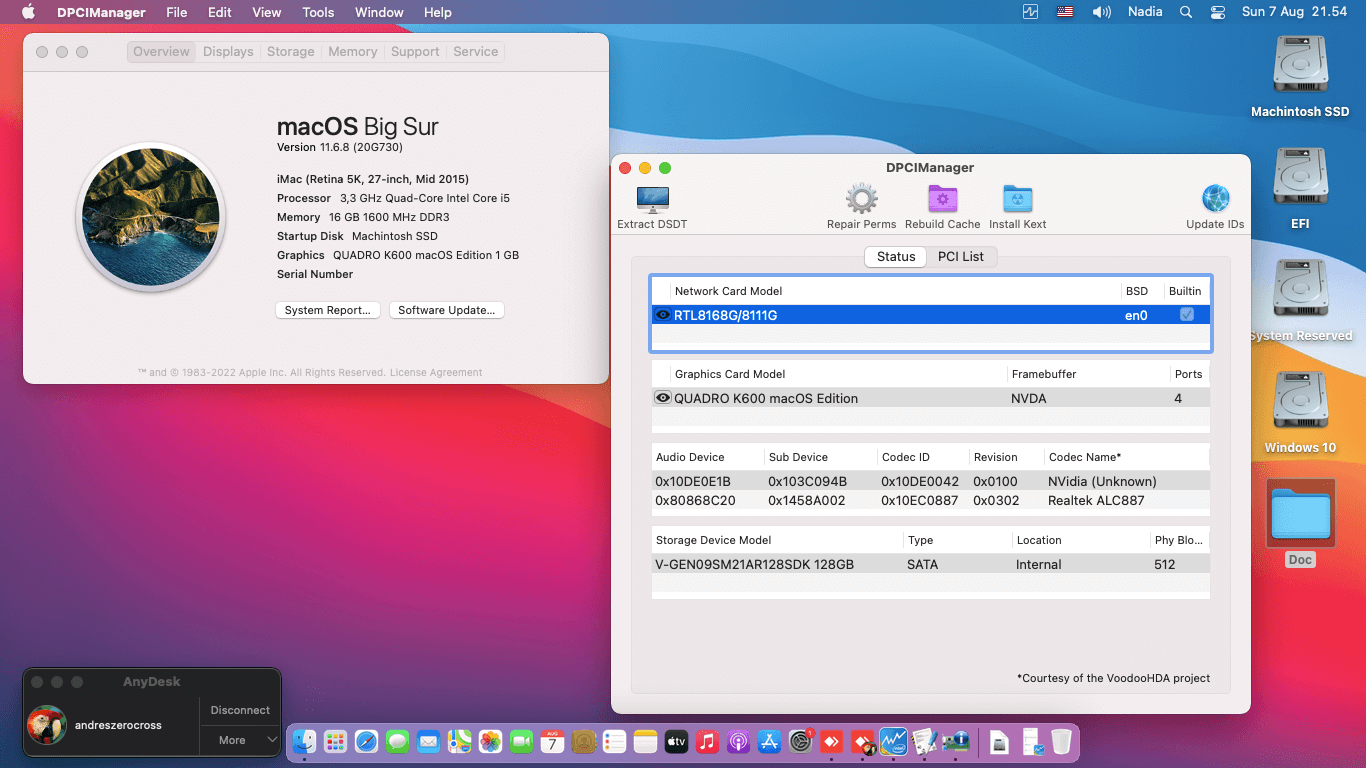Switch to the Memory tab in About window
This screenshot has width=1366, height=768.
[352, 51]
